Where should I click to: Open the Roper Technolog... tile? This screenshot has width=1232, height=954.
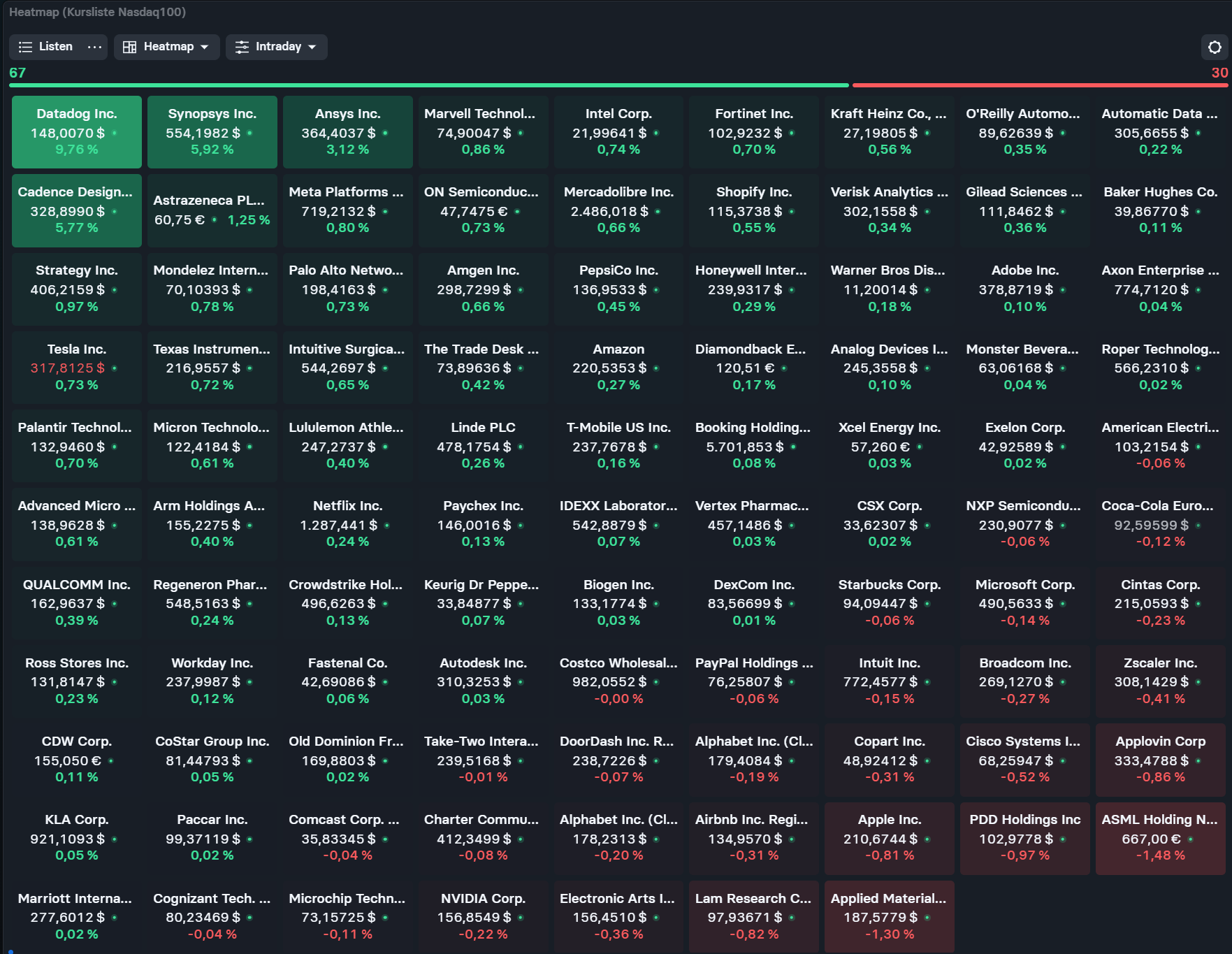pyautogui.click(x=1161, y=368)
